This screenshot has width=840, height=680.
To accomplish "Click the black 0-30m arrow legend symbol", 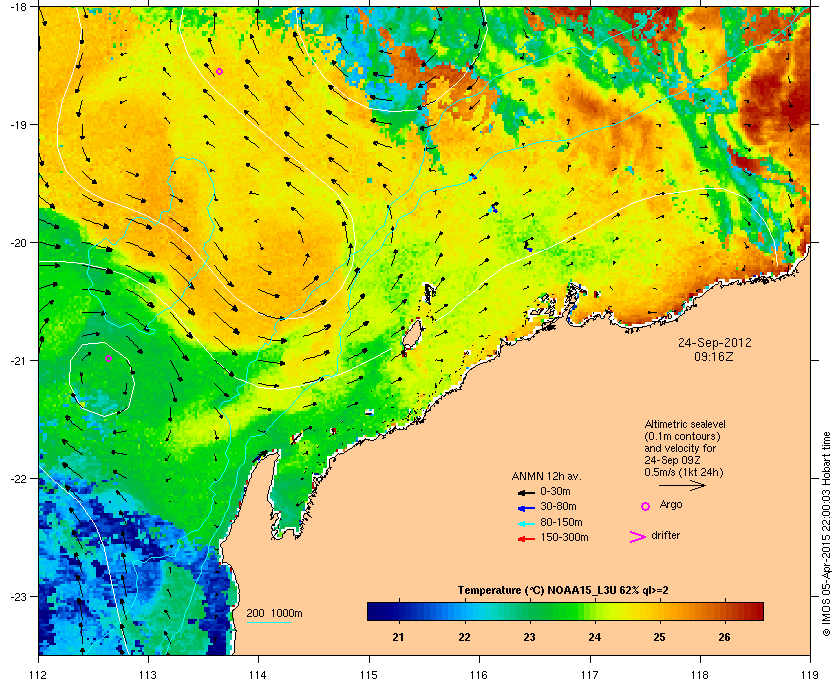I will coord(526,492).
